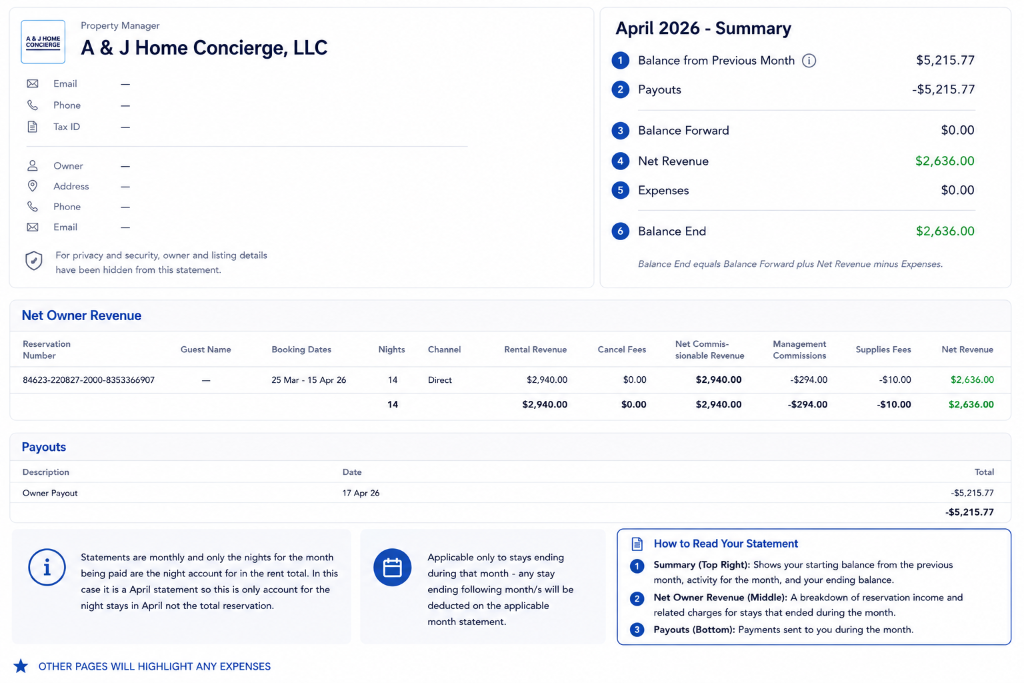Select the Tax ID document icon
Image resolution: width=1024 pixels, height=683 pixels.
click(x=32, y=127)
